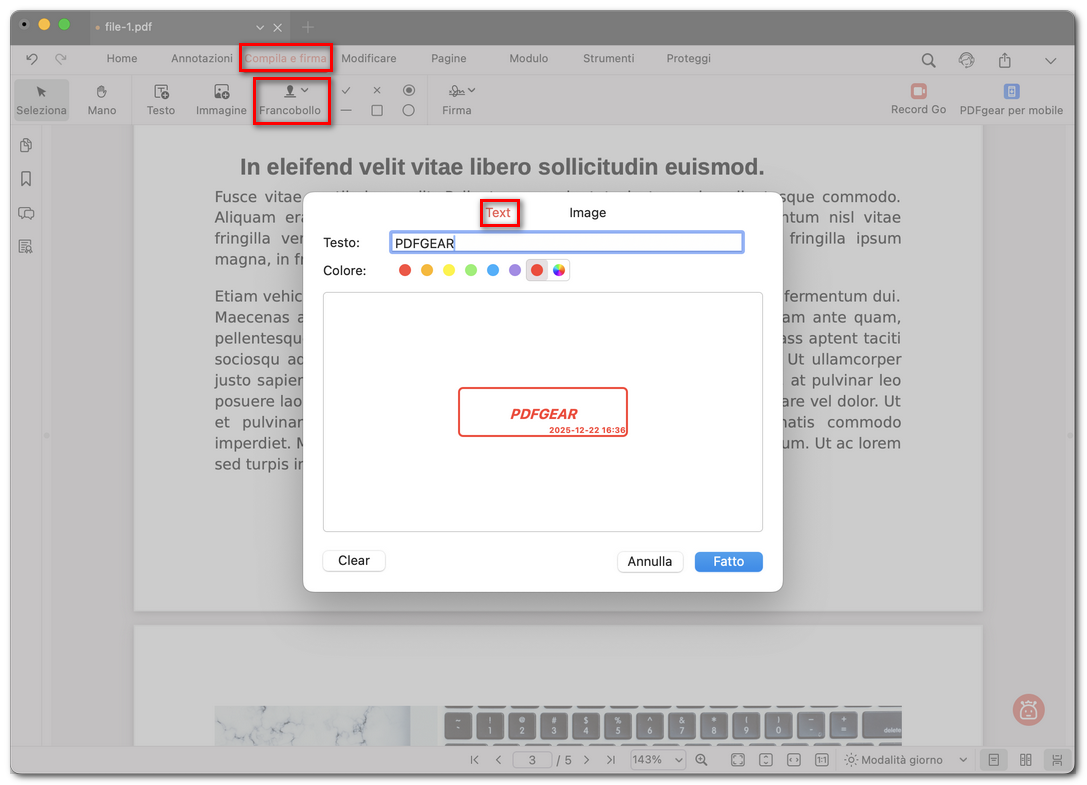Image resolution: width=1087 pixels, height=785 pixels.
Task: Go to the next page
Action: tap(586, 760)
